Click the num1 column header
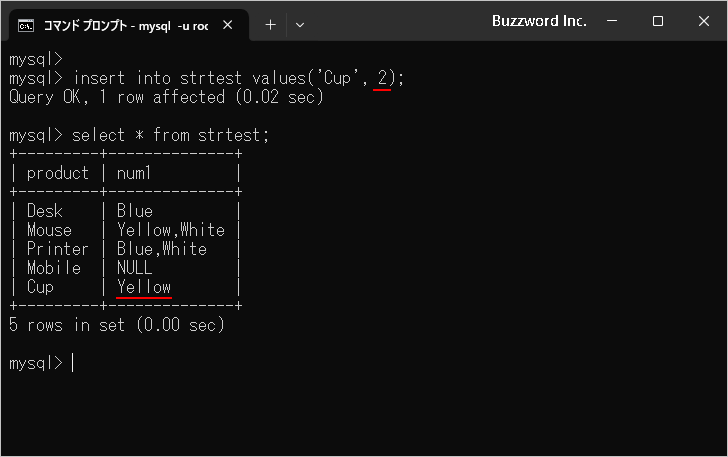The width and height of the screenshot is (728, 457). tap(134, 173)
